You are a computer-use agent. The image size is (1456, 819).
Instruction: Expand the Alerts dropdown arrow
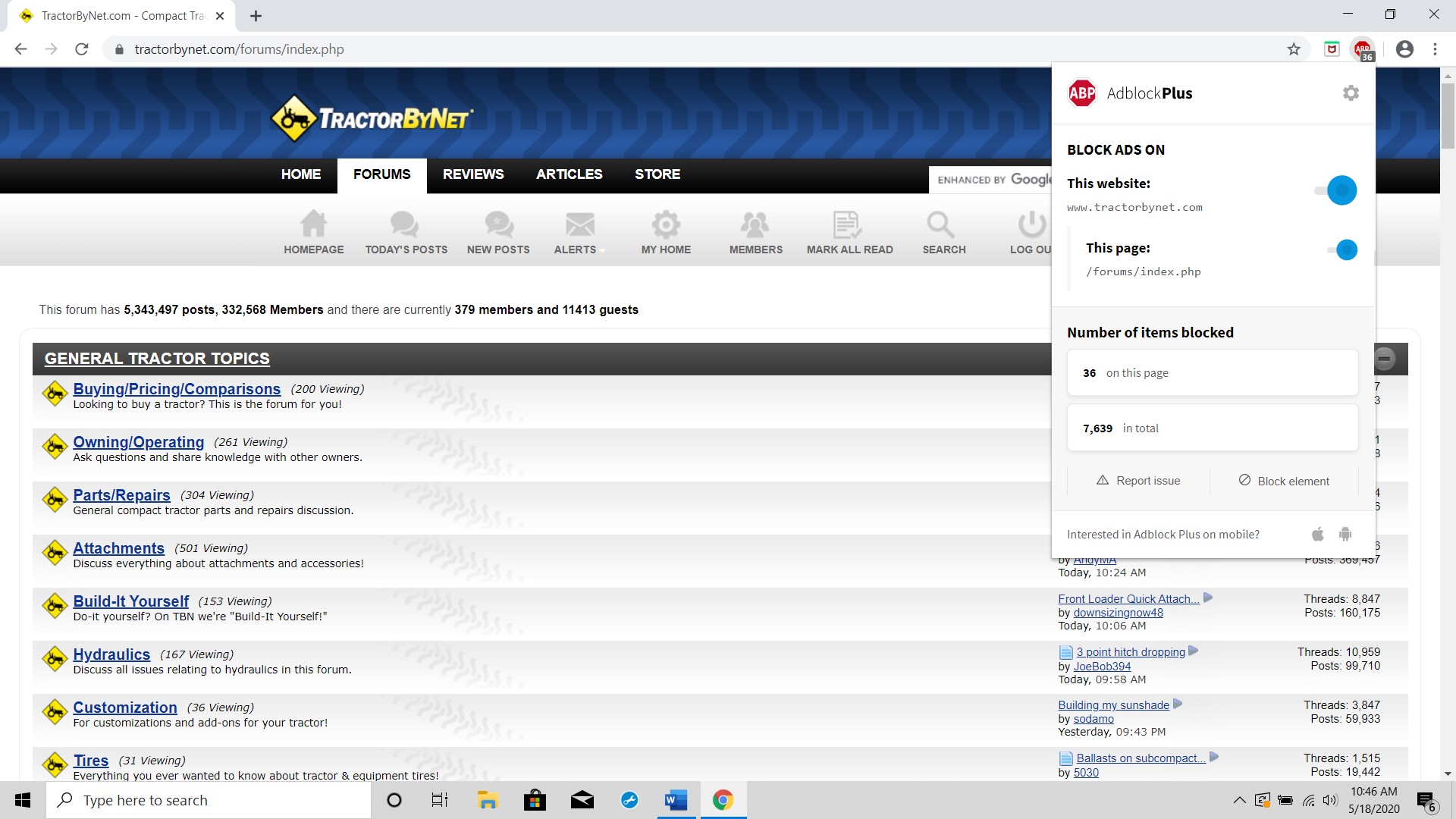pos(603,250)
